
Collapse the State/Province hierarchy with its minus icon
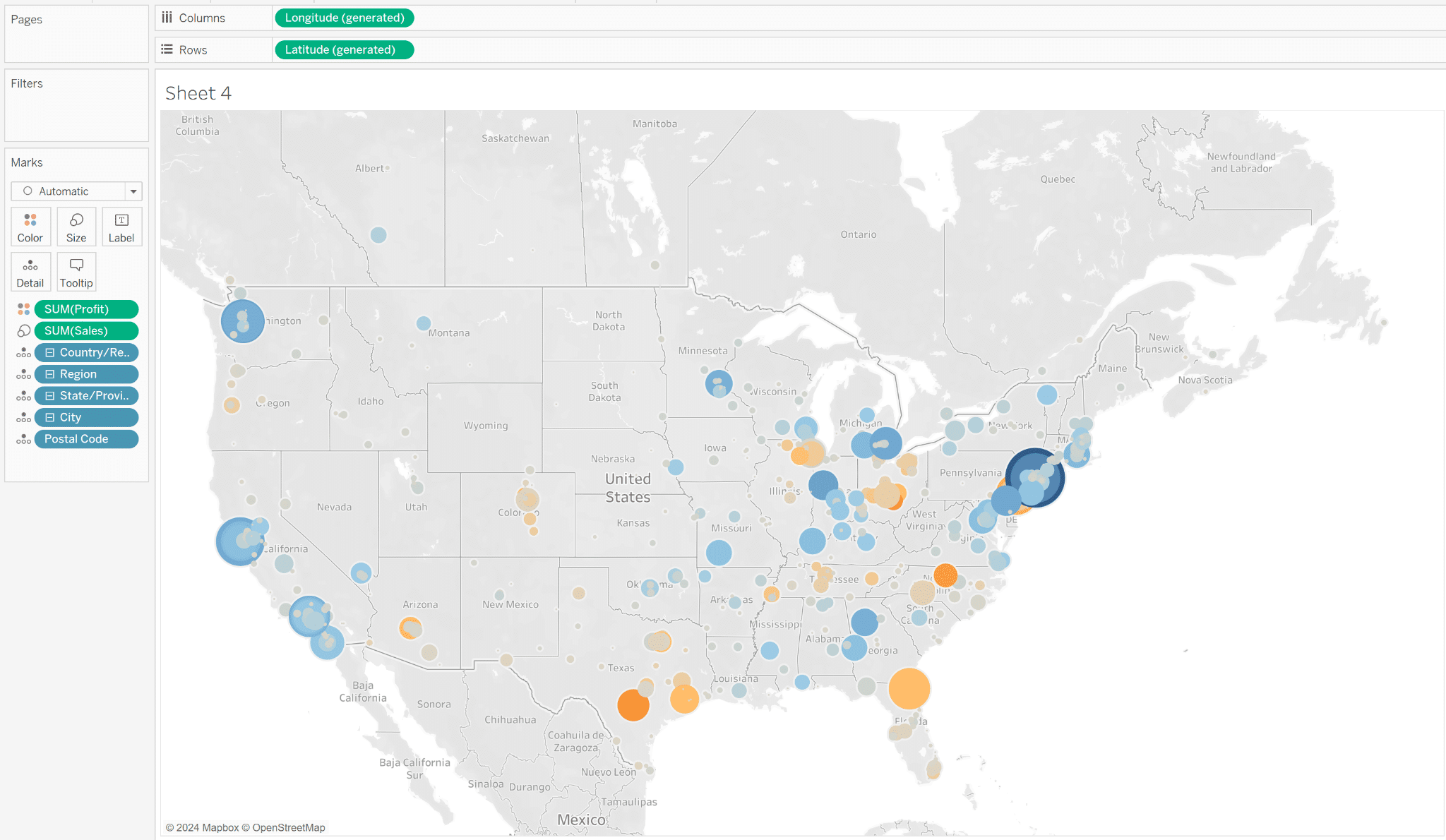click(x=49, y=395)
